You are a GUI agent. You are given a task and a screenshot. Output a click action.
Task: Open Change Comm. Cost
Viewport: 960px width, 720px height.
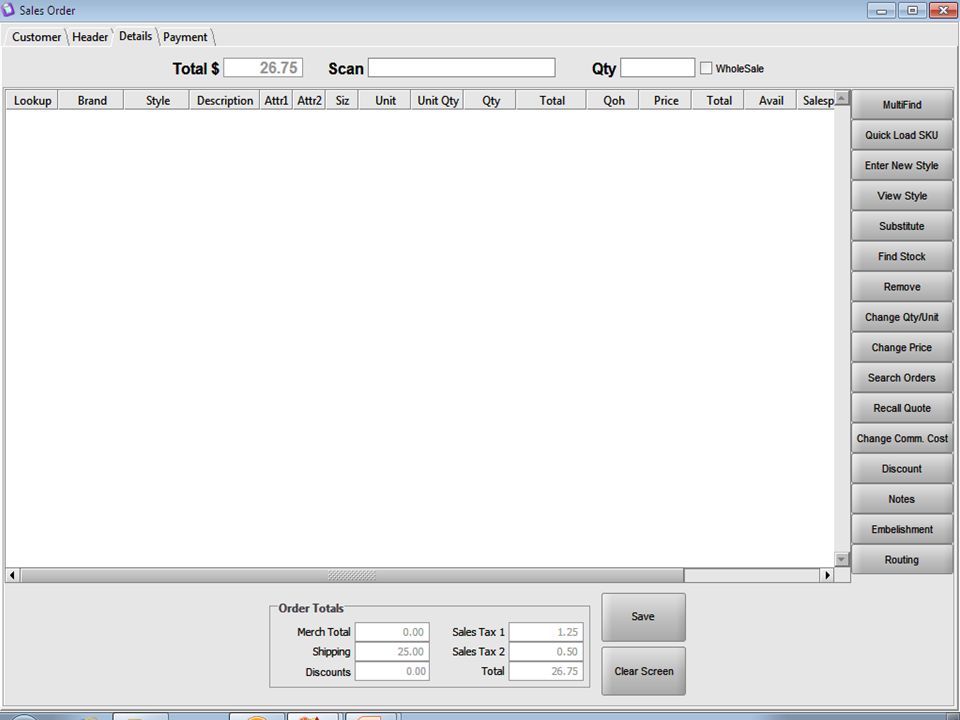(902, 438)
